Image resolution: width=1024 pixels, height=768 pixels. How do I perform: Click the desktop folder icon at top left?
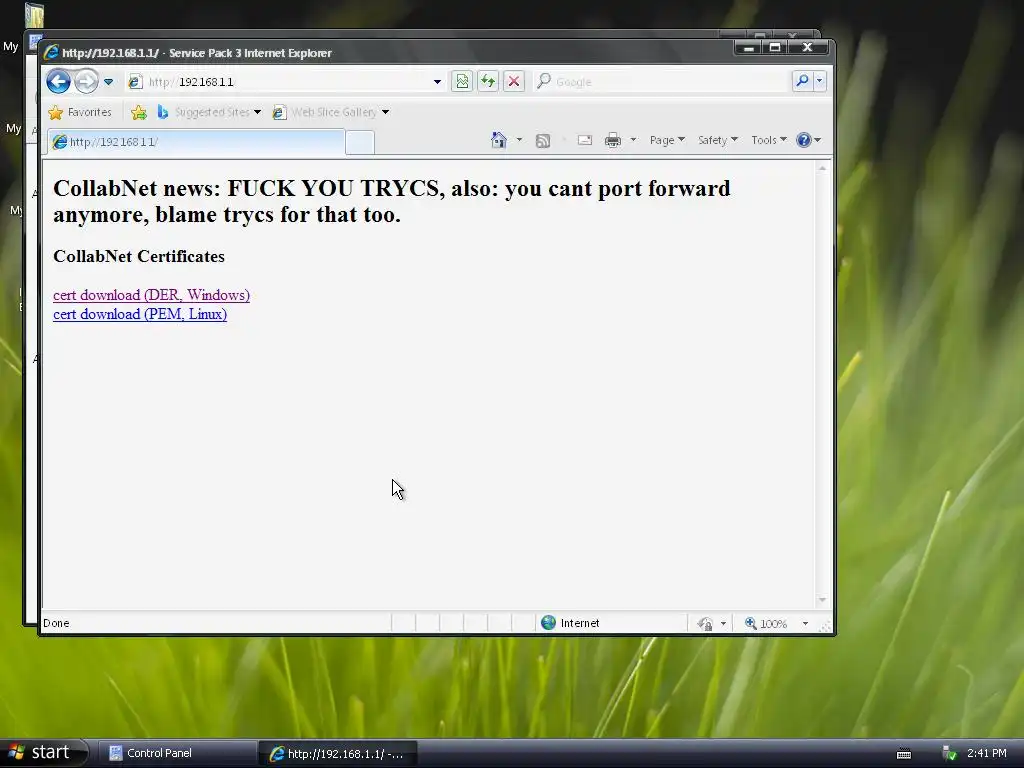(x=34, y=16)
